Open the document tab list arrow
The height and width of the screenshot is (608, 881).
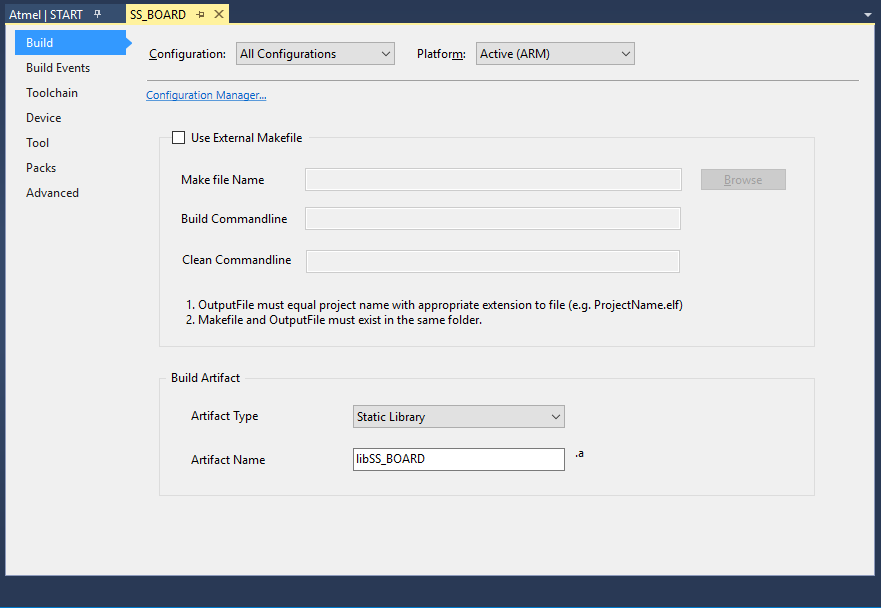(866, 16)
